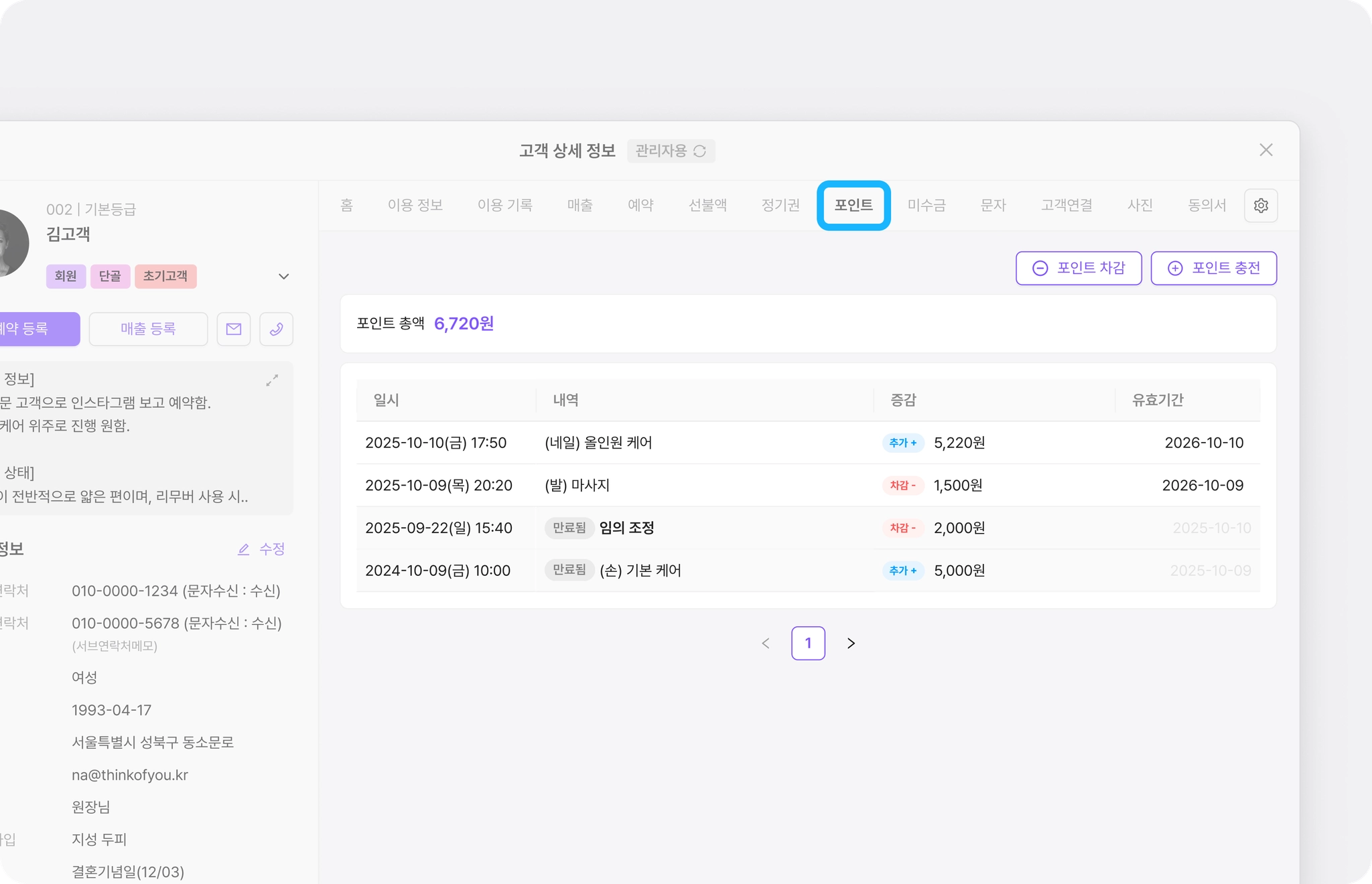The width and height of the screenshot is (1372, 884).
Task: Expand the memo with the diagonal arrows icon
Action: coord(272,380)
